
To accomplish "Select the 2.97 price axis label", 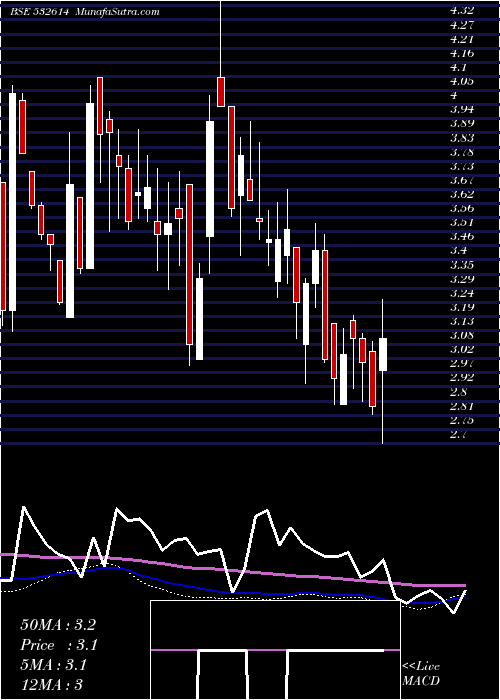I will coord(462,364).
